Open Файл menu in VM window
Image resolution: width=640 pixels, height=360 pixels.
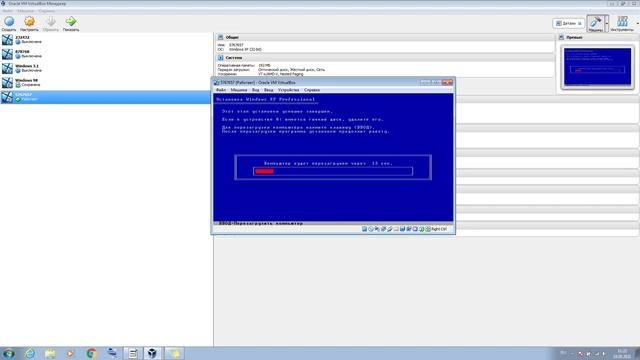pyautogui.click(x=221, y=90)
